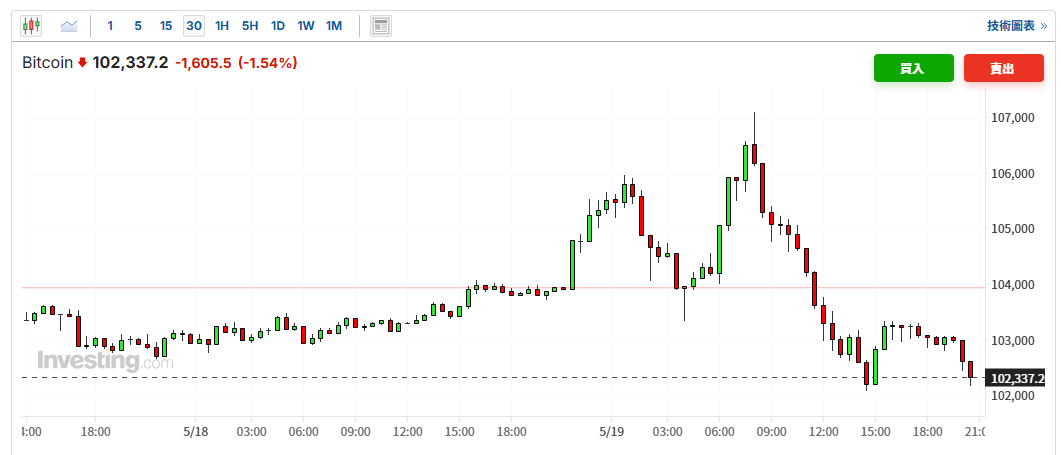The width and height of the screenshot is (1061, 455).
Task: Select the candlestick chart type icon
Action: [x=31, y=26]
